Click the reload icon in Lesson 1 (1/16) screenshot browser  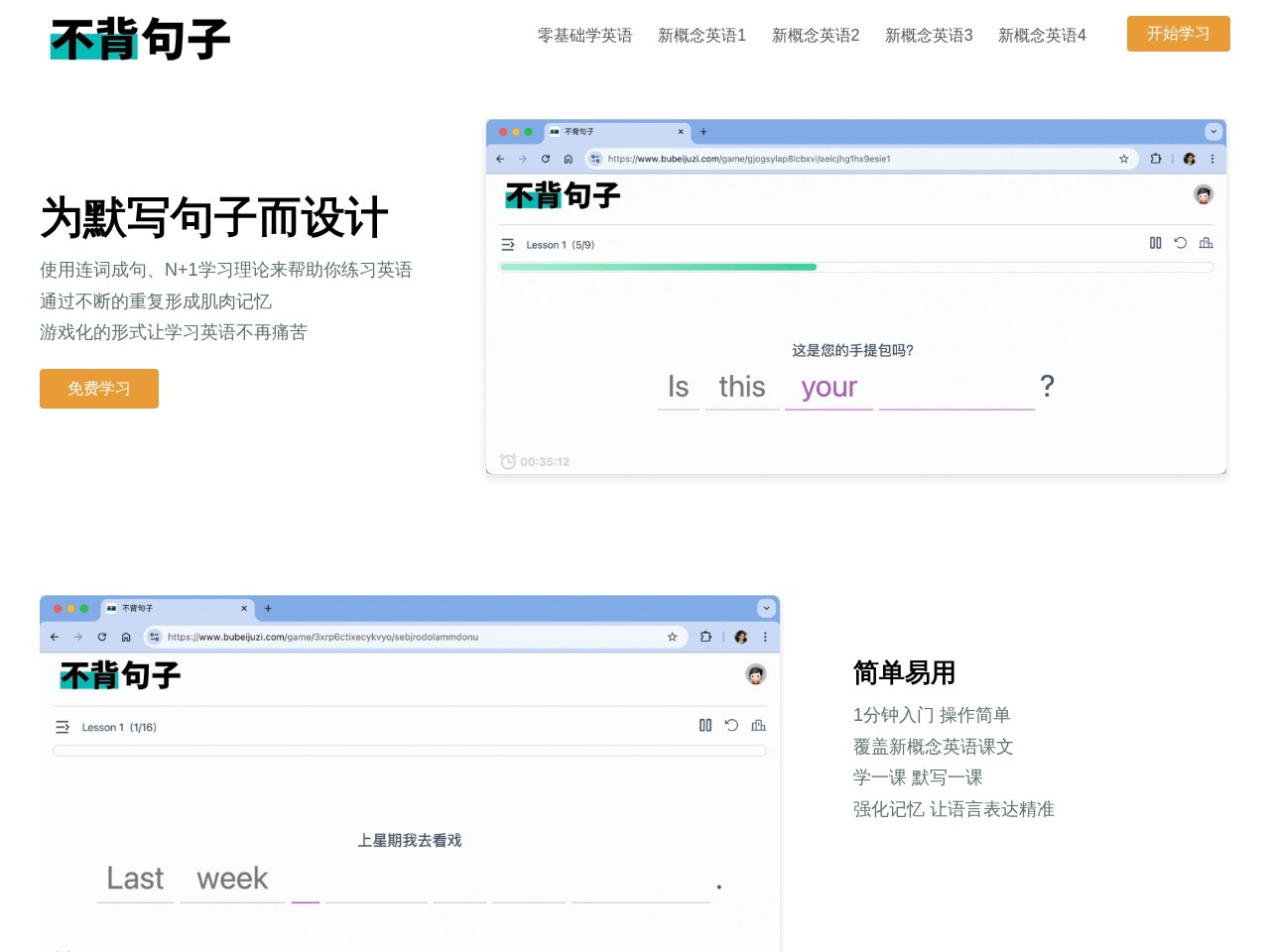[102, 637]
